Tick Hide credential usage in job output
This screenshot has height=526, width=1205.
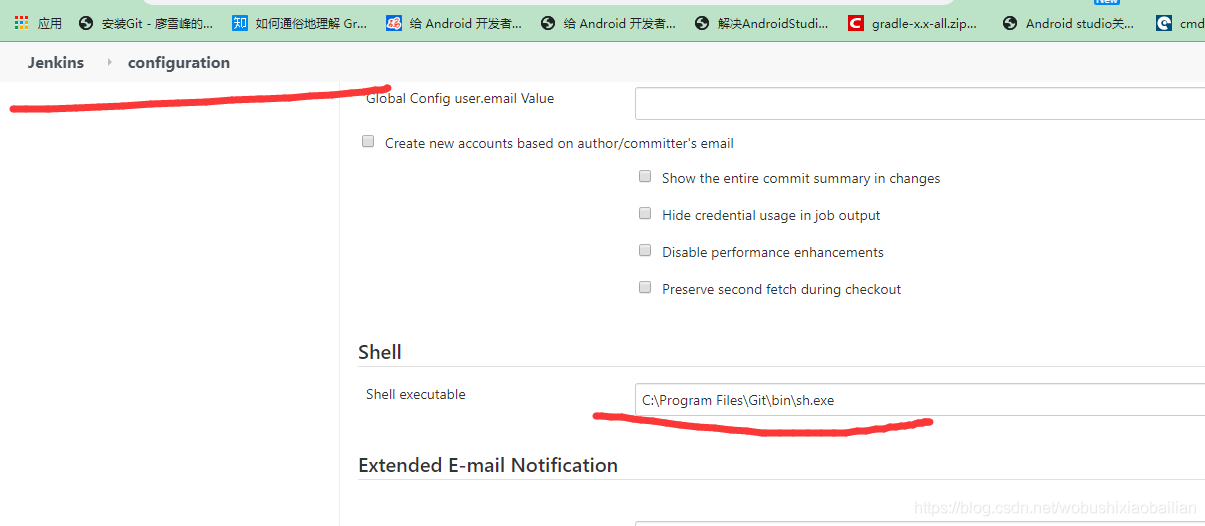pos(645,214)
